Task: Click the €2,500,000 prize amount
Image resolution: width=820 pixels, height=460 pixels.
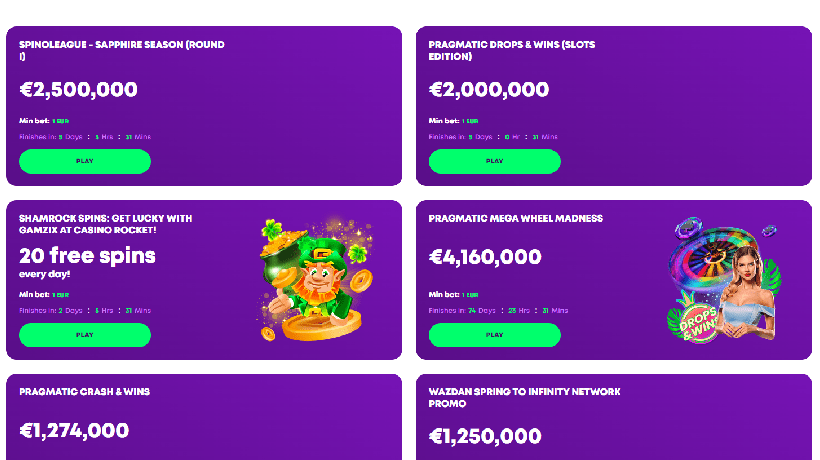Action: coord(79,89)
